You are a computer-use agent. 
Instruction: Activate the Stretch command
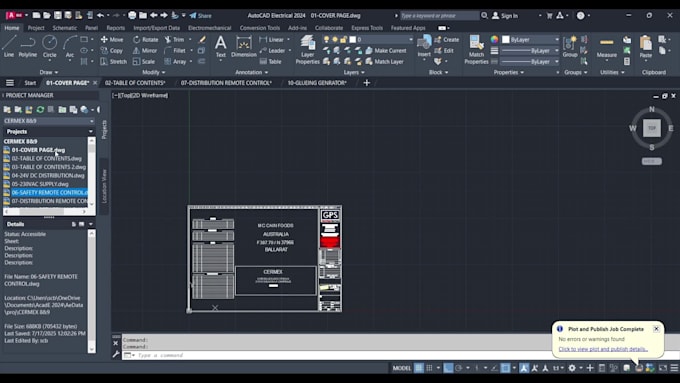[114, 62]
